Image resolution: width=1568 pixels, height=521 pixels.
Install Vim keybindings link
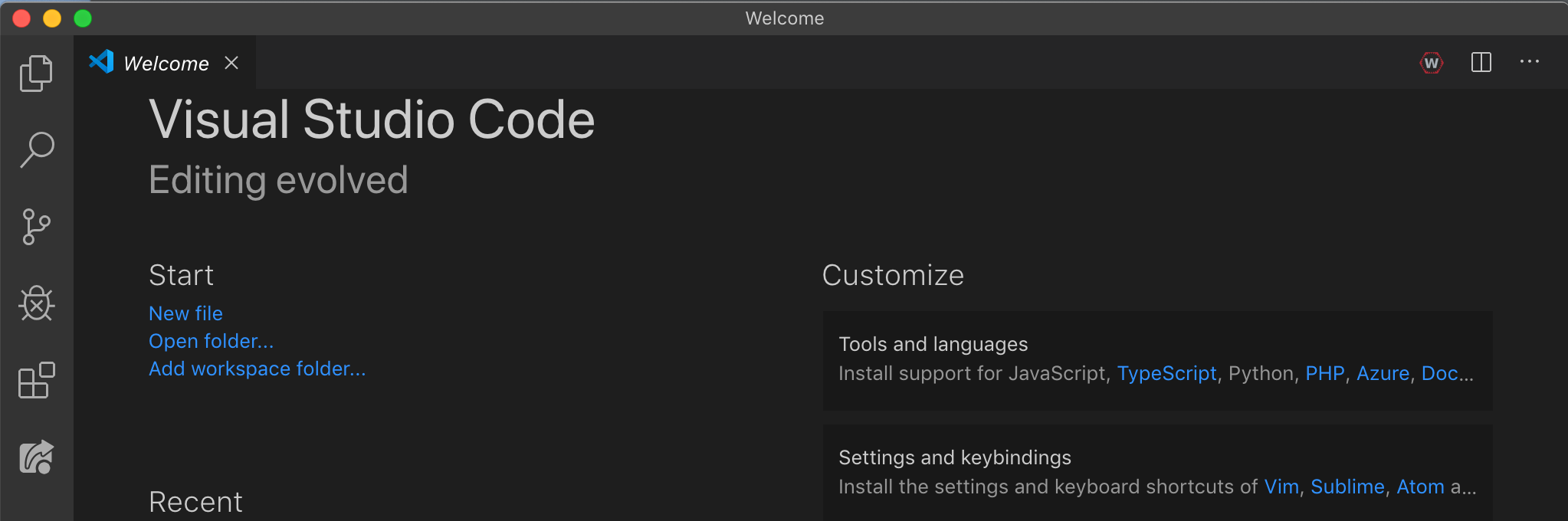tap(1281, 487)
